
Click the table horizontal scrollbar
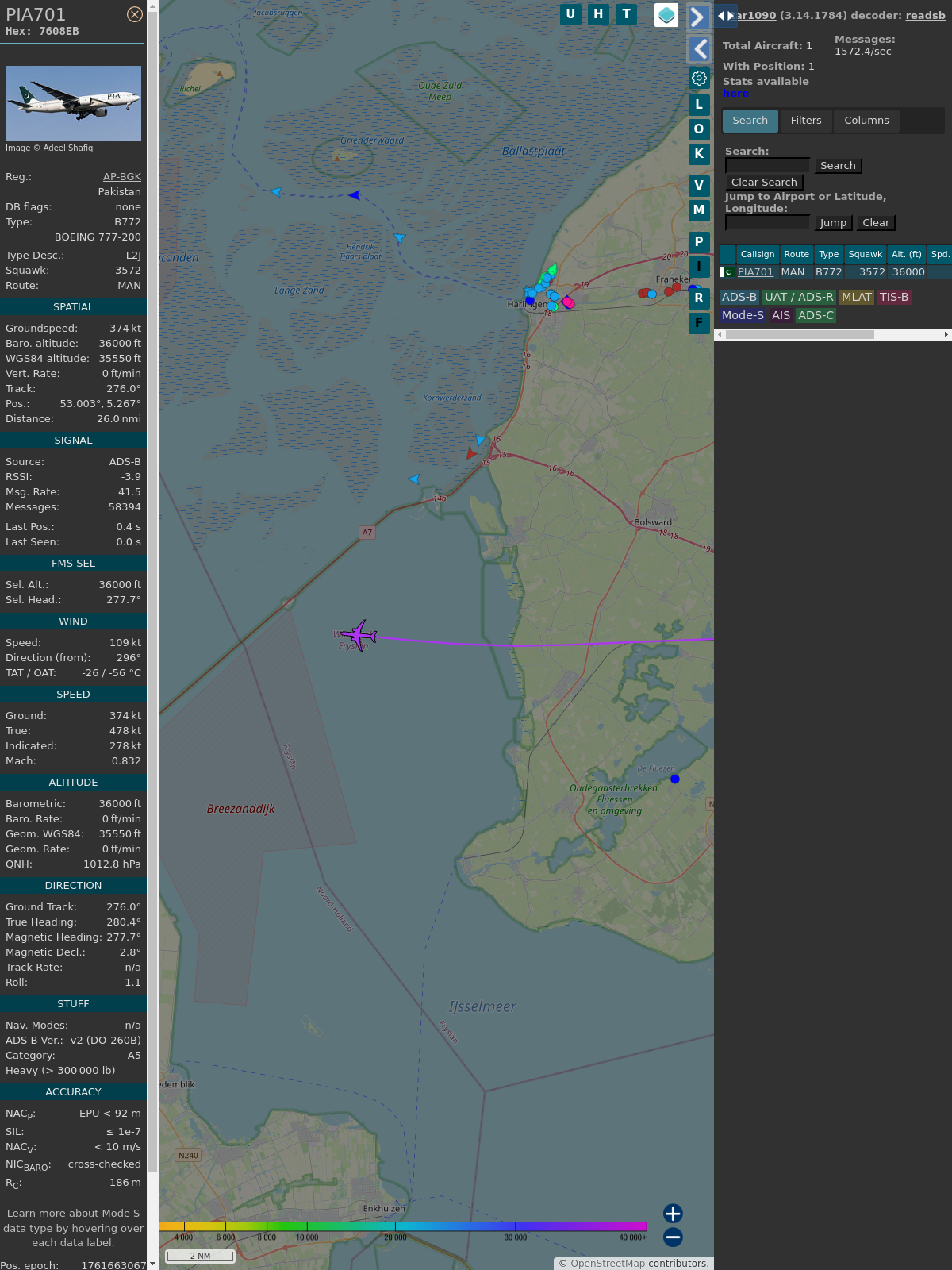[800, 335]
